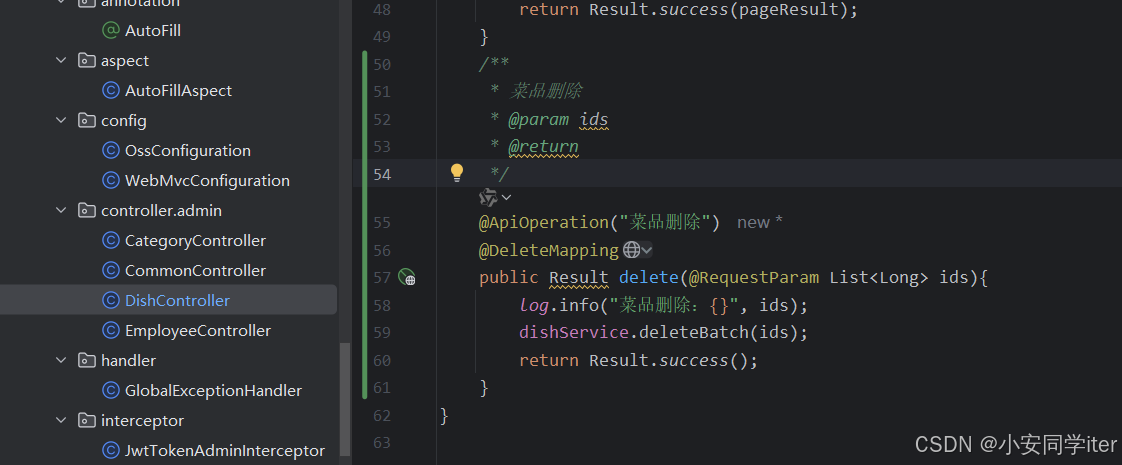Click the @RequestParam annotation
The height and width of the screenshot is (465, 1122).
click(754, 278)
